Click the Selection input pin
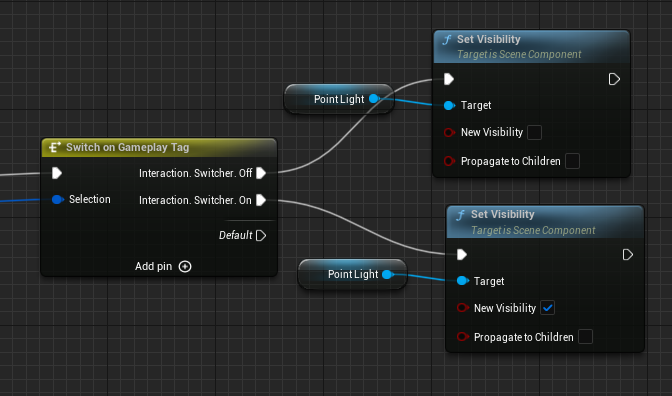 tap(57, 199)
